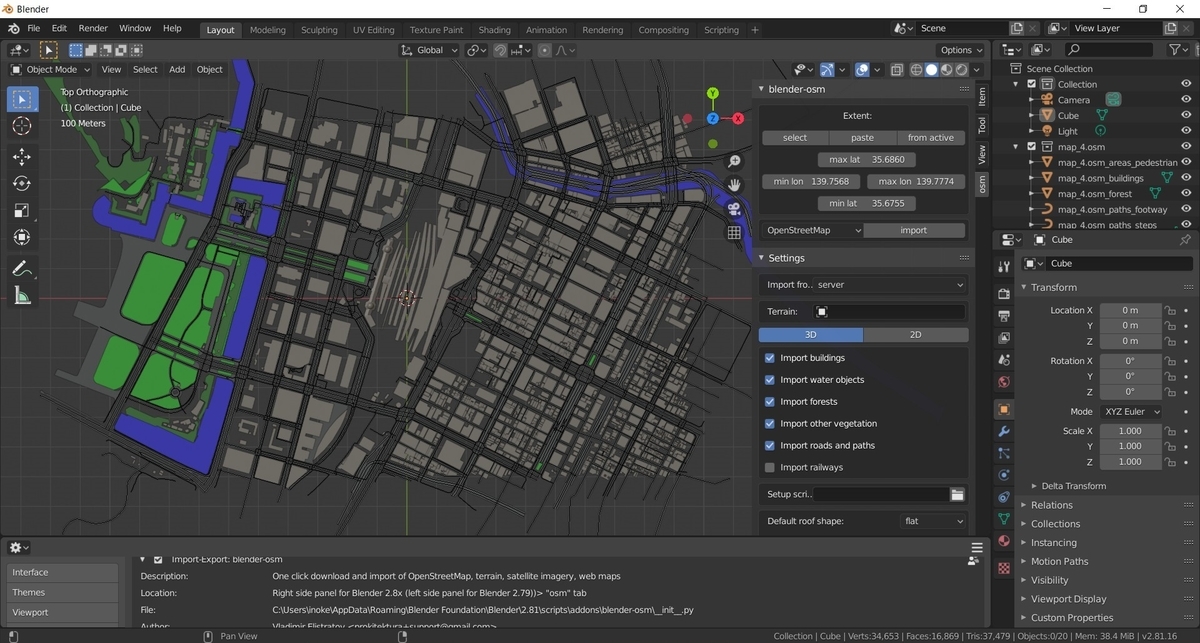Uncheck Import buildings

click(x=769, y=358)
